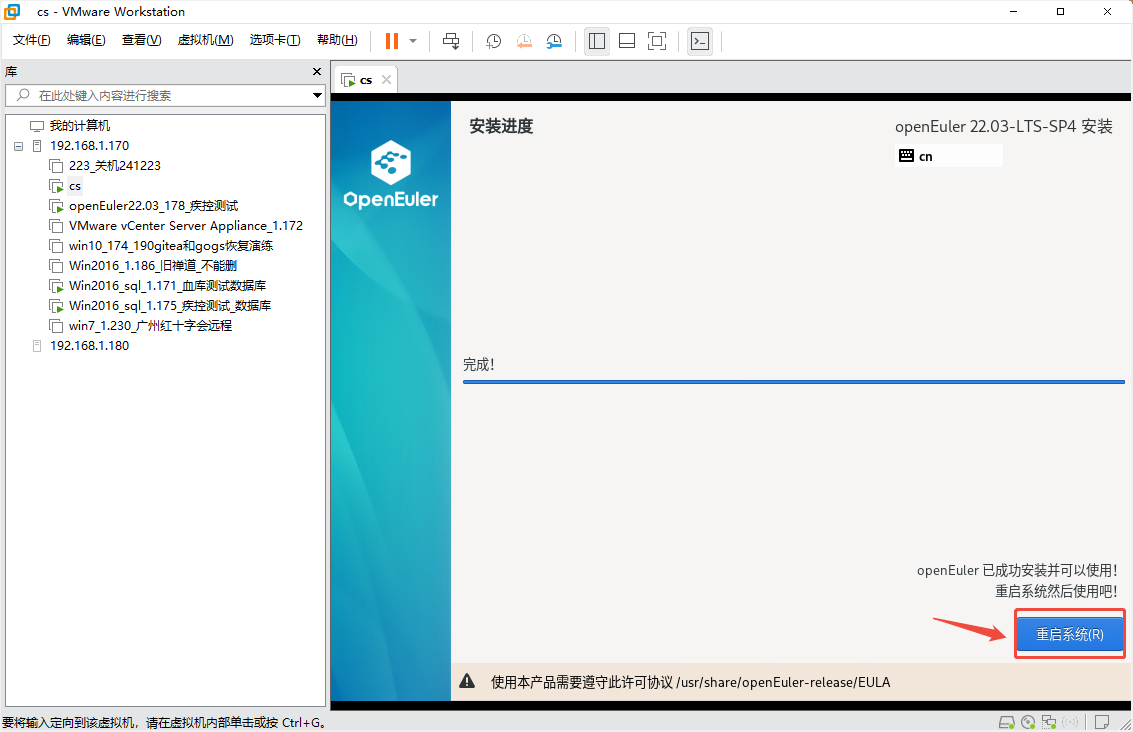The width and height of the screenshot is (1133, 732).
Task: Pause the virtual machine with orange pause icon
Action: pos(392,40)
